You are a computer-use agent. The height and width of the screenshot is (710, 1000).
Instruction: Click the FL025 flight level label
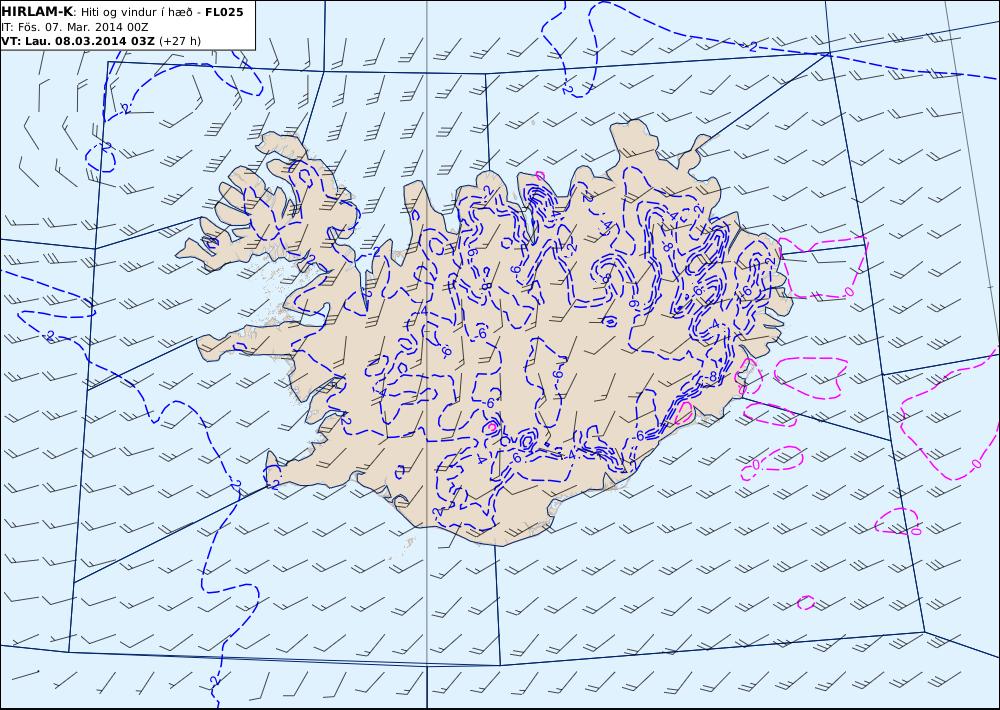click(224, 12)
